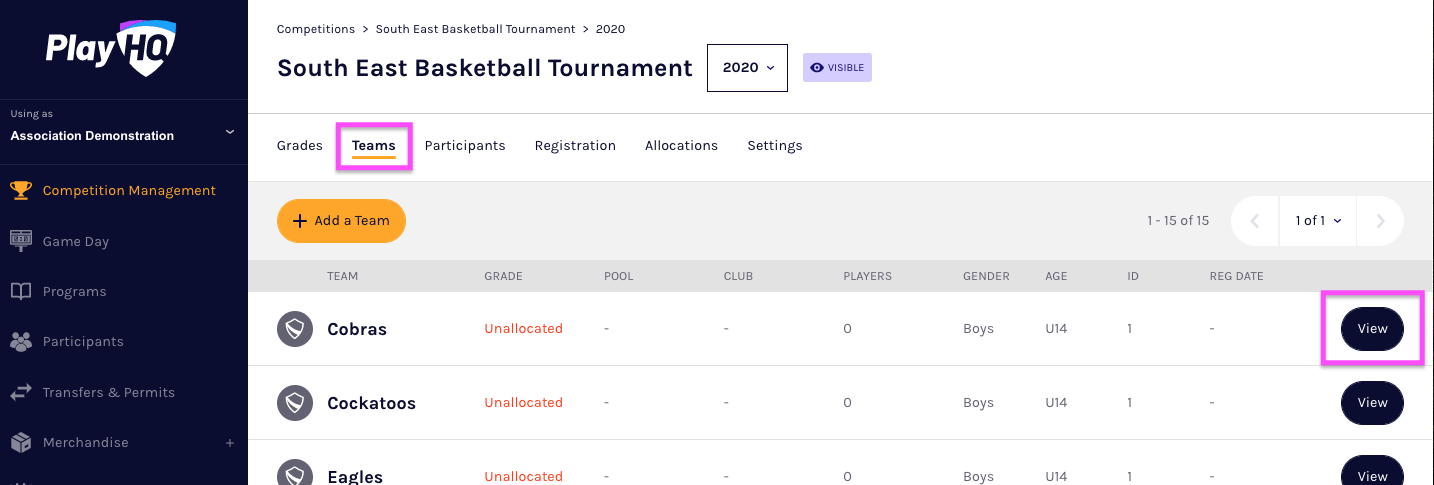Open the 2020 season dropdown

click(x=747, y=68)
